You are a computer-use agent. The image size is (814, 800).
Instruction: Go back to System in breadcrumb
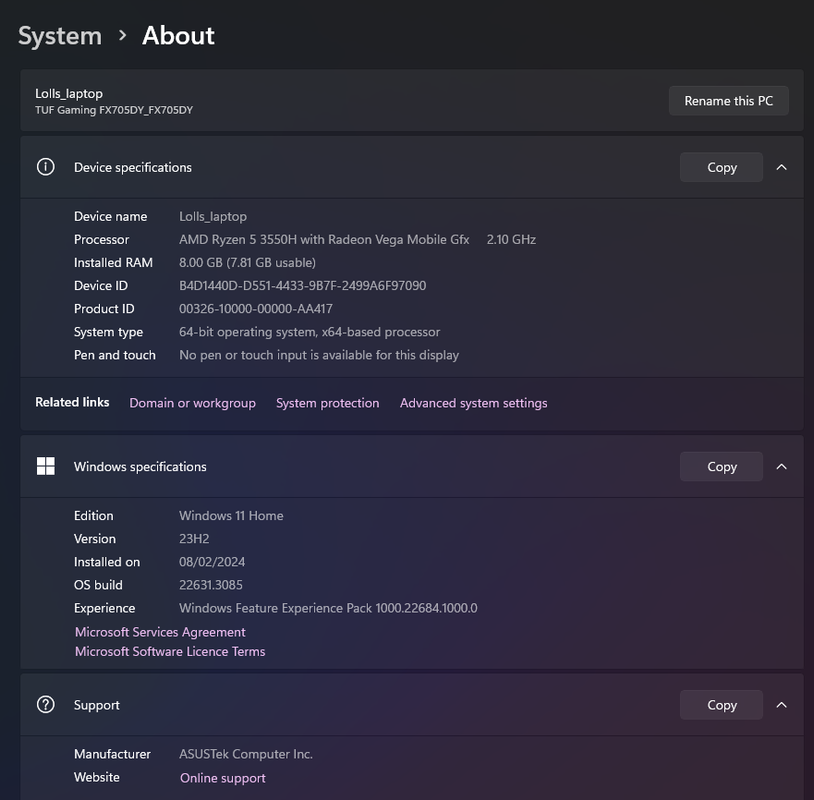(60, 36)
